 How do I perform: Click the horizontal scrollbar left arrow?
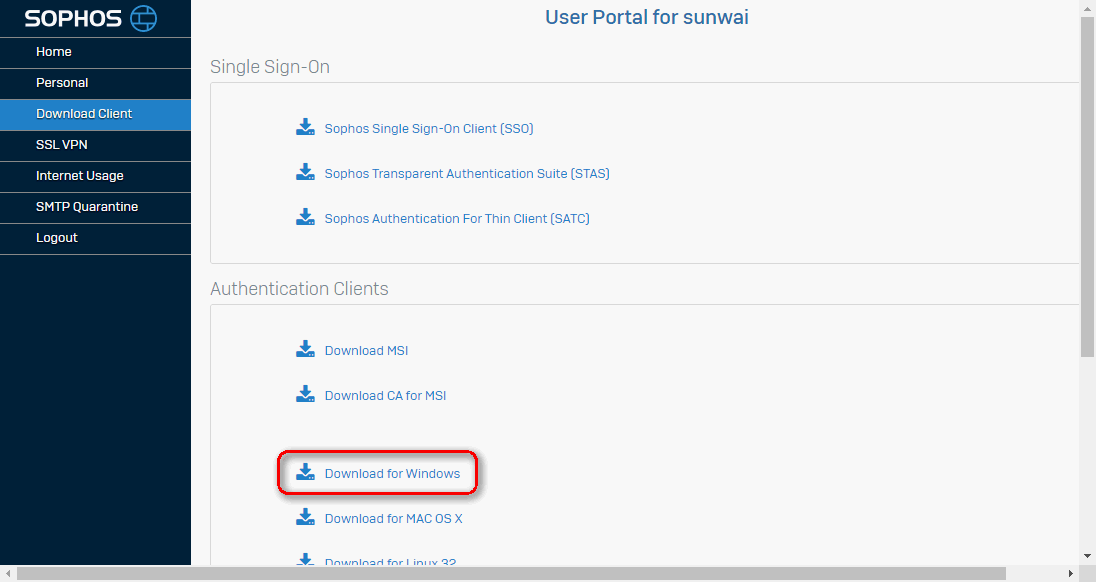8,574
